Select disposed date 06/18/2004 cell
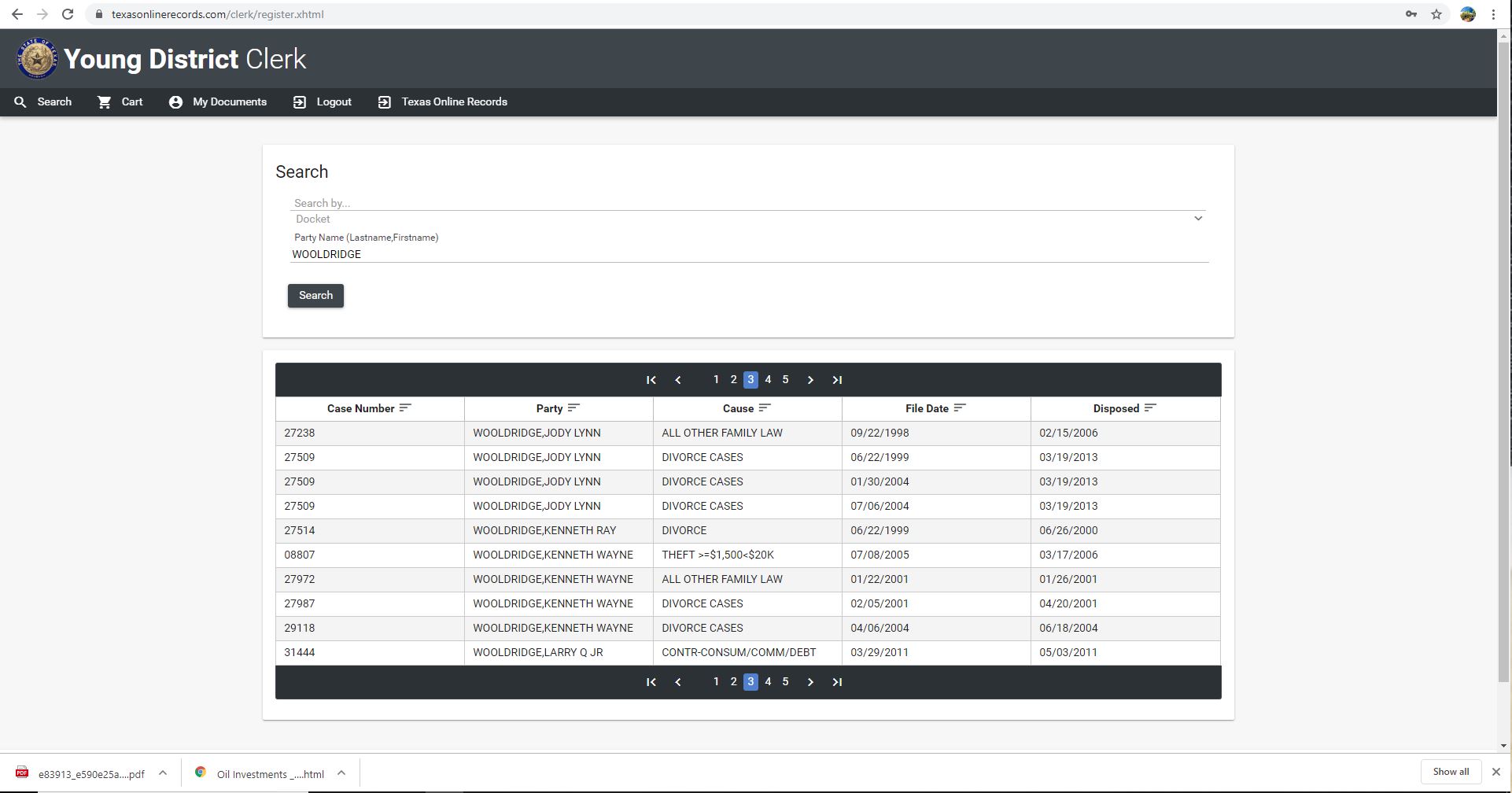1512x793 pixels. (x=1126, y=628)
